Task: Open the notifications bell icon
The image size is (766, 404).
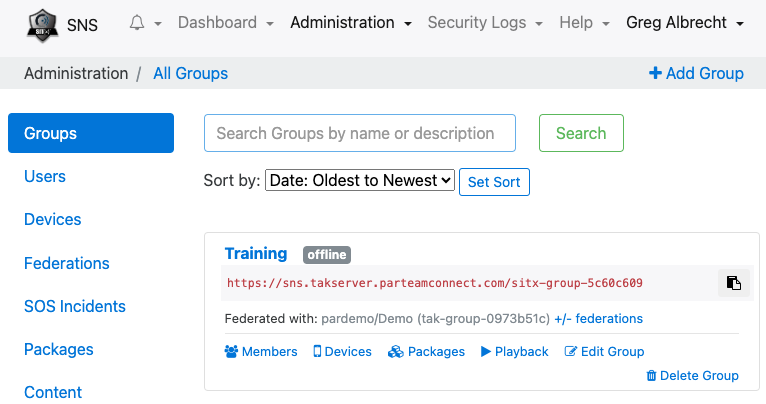Action: (137, 23)
